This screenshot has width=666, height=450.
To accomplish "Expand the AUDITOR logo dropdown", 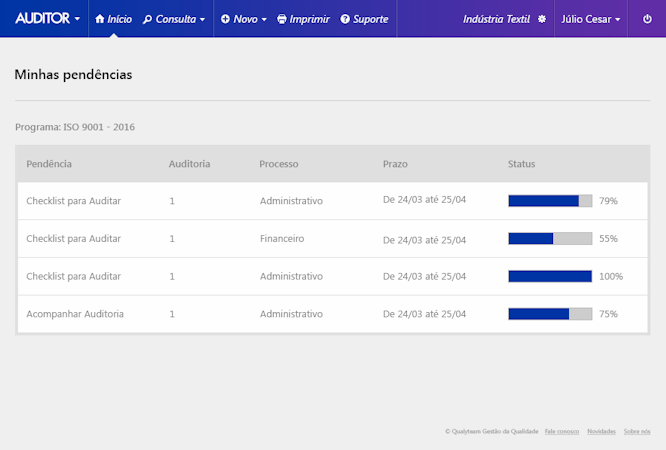I will [77, 19].
